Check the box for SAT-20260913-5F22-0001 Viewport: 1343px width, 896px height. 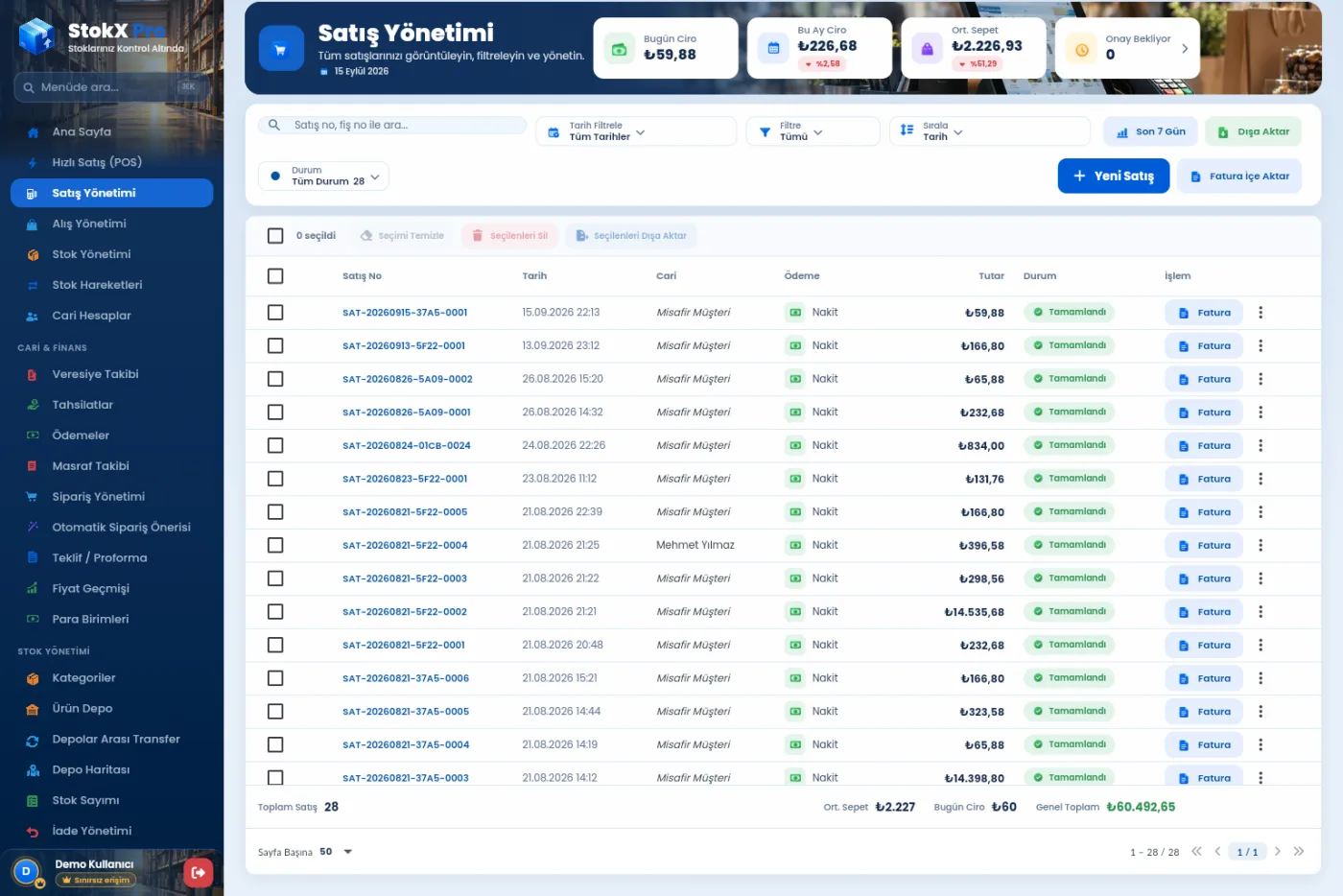[x=275, y=346]
